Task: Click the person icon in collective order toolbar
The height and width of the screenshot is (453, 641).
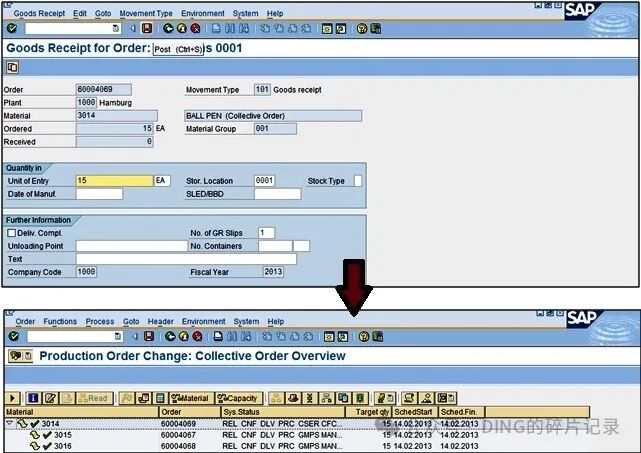Action: tap(426, 398)
